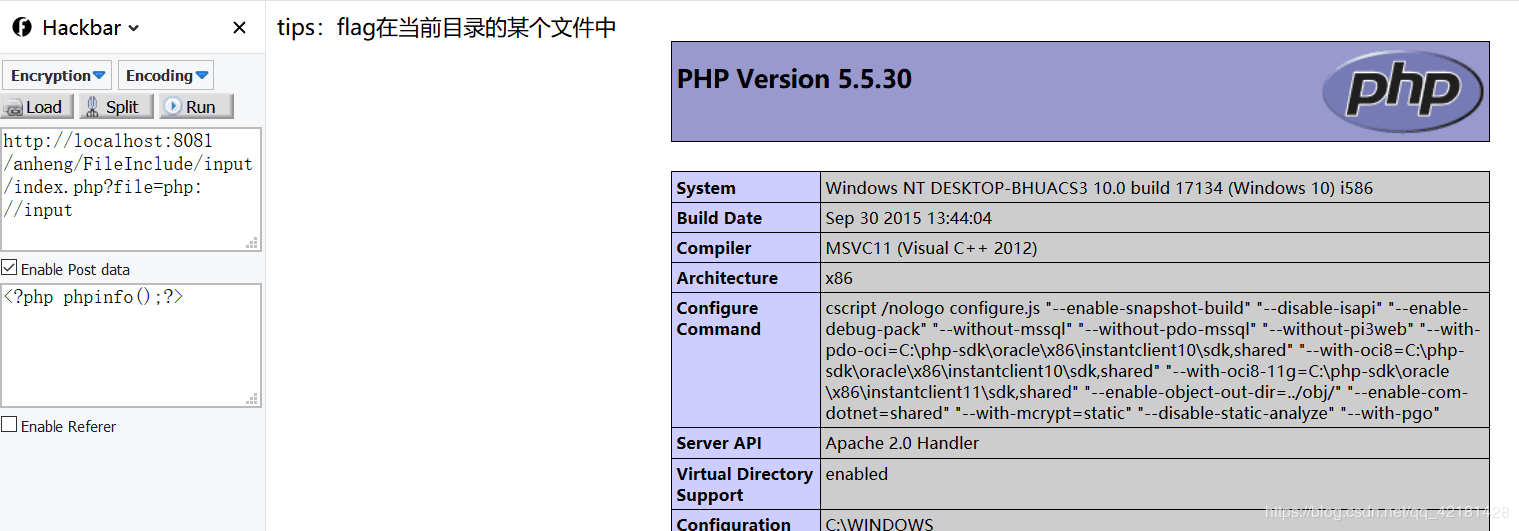Open the Hackbar title dropdown chevron
This screenshot has height=531, width=1519.
[135, 29]
